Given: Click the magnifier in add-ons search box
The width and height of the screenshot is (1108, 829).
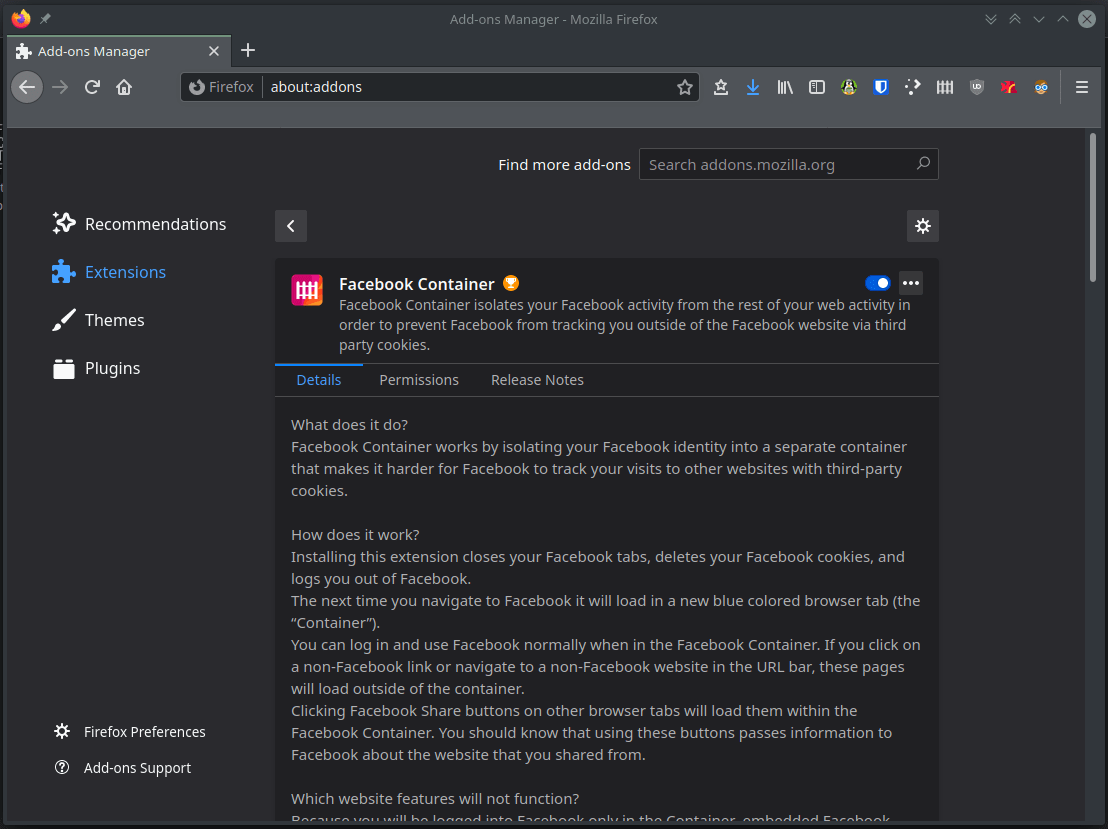Looking at the screenshot, I should pyautogui.click(x=923, y=164).
